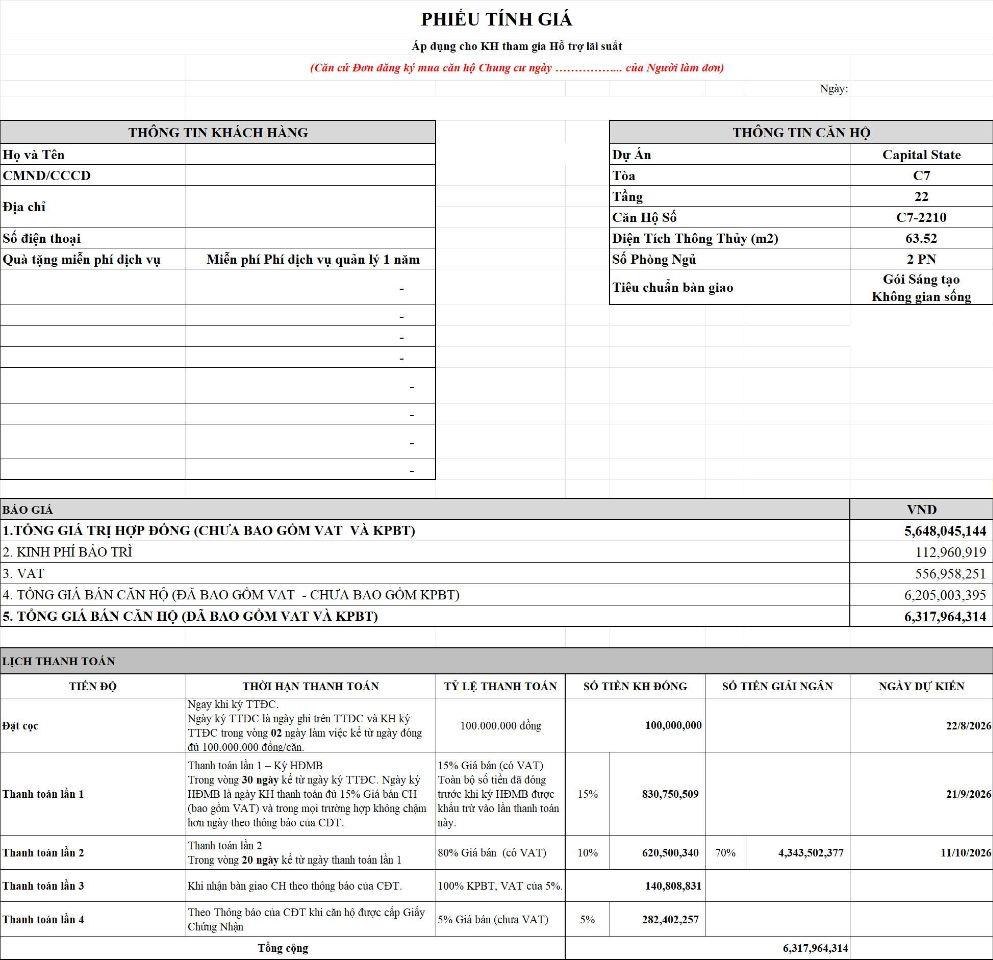This screenshot has width=993, height=960.
Task: Click the 'Tiêu chuẩn bàn giao' label
Action: (673, 287)
